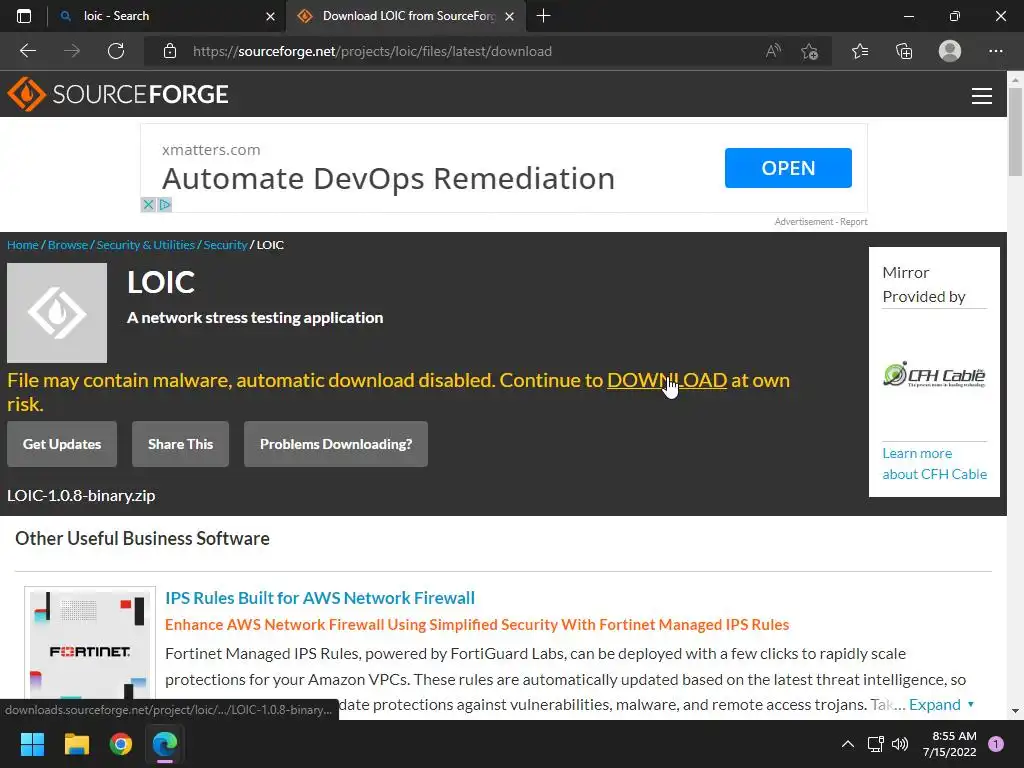Click the 'xmatters.com' ad domain text

211,150
